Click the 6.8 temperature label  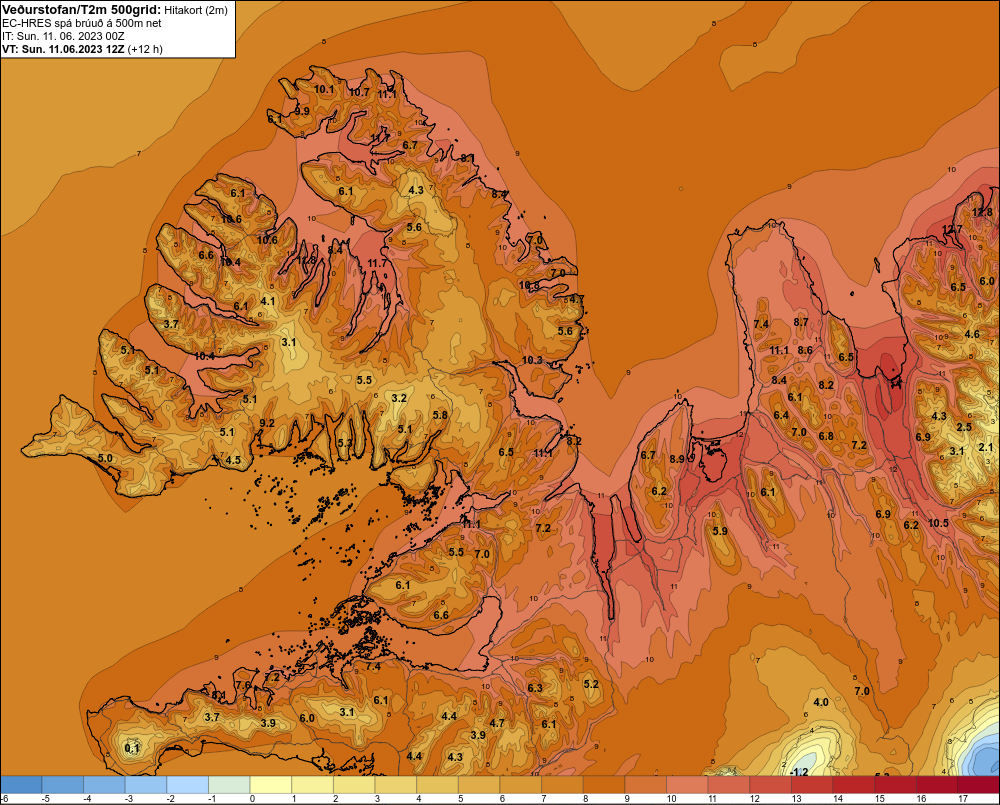pos(826,437)
